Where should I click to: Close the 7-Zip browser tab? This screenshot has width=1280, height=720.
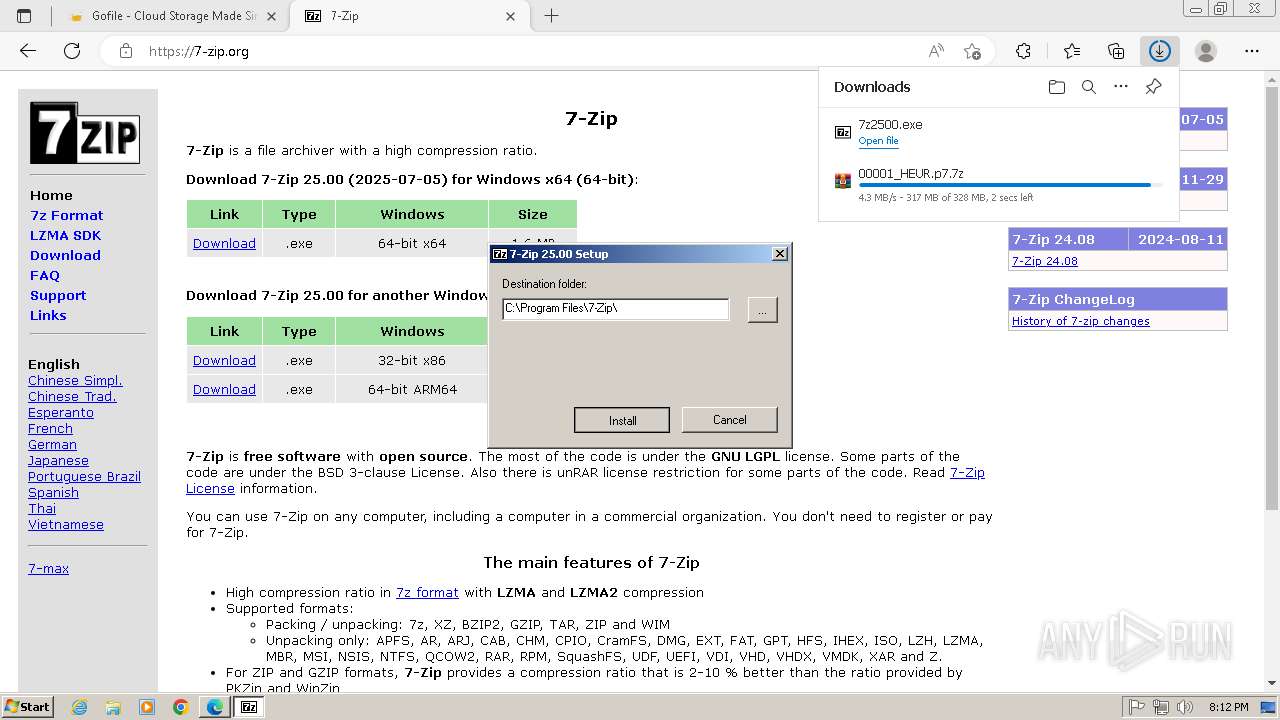pos(511,16)
